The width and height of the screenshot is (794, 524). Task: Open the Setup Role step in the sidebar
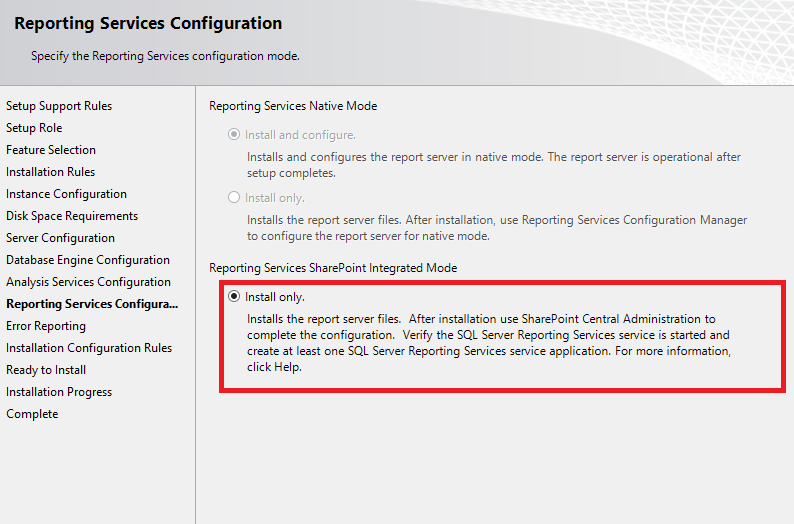[34, 128]
